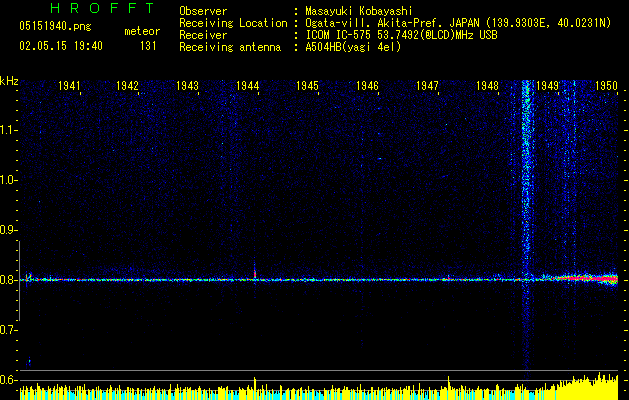Click the A504HB(yagi 4el) antenna text
The width and height of the screenshot is (629, 400).
(353, 47)
